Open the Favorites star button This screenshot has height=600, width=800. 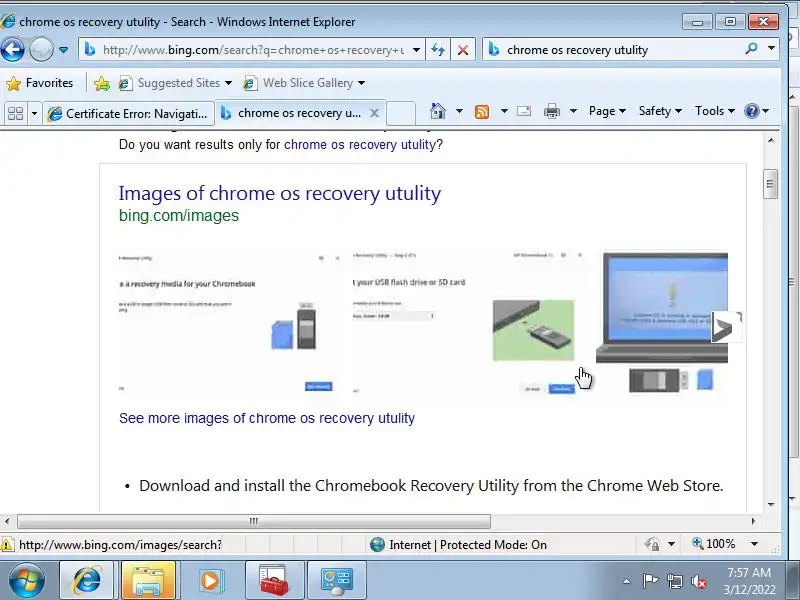(40, 83)
